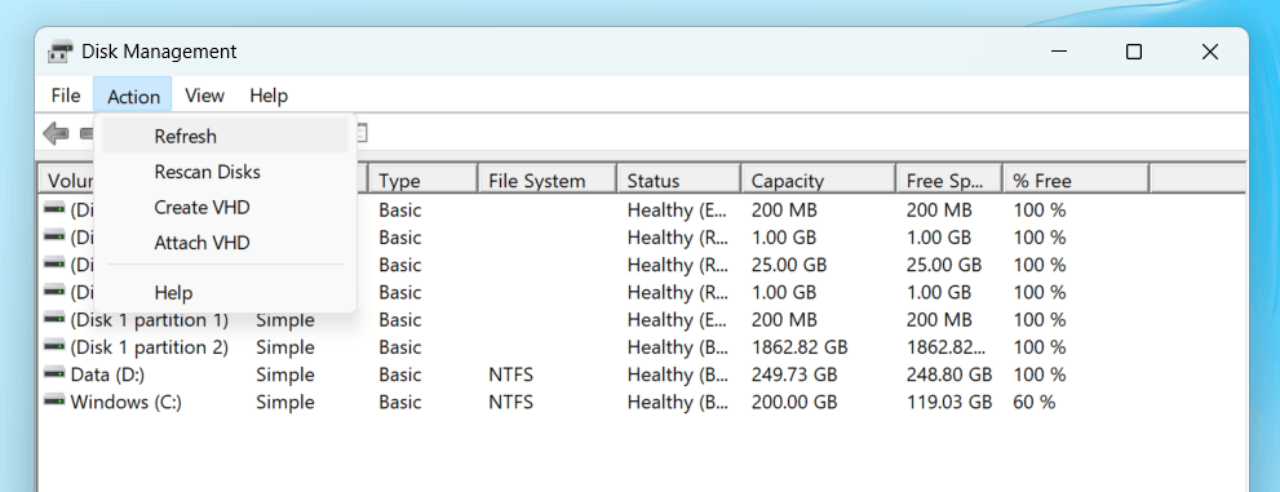1280x492 pixels.
Task: Close the Disk Management window
Action: [1210, 52]
